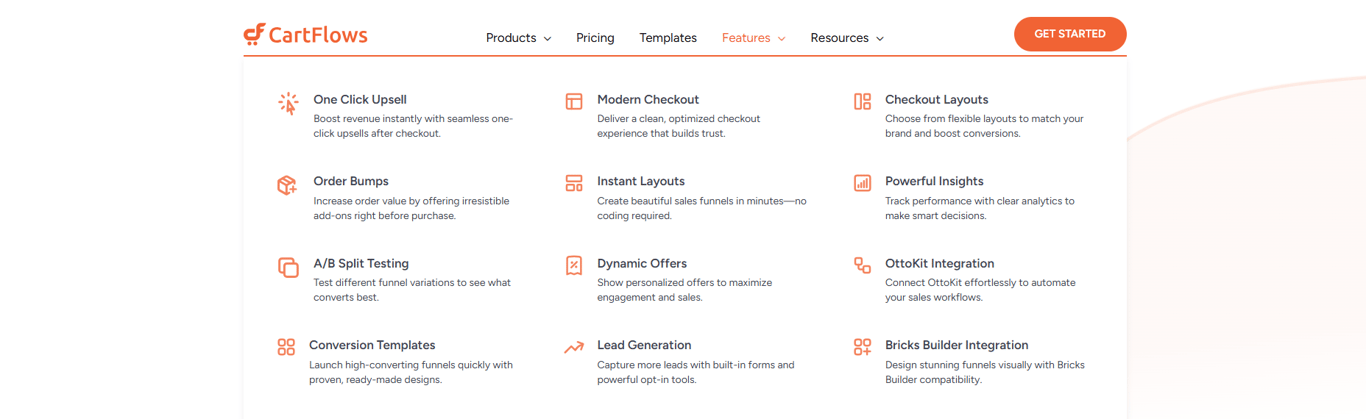Open the Powerful Insights link

(x=934, y=182)
